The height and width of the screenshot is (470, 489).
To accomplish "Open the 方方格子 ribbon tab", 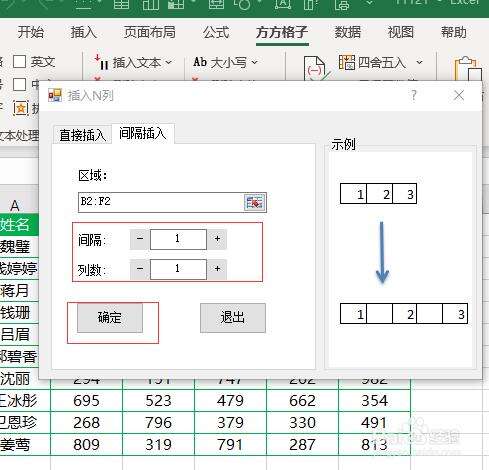I will (x=282, y=32).
